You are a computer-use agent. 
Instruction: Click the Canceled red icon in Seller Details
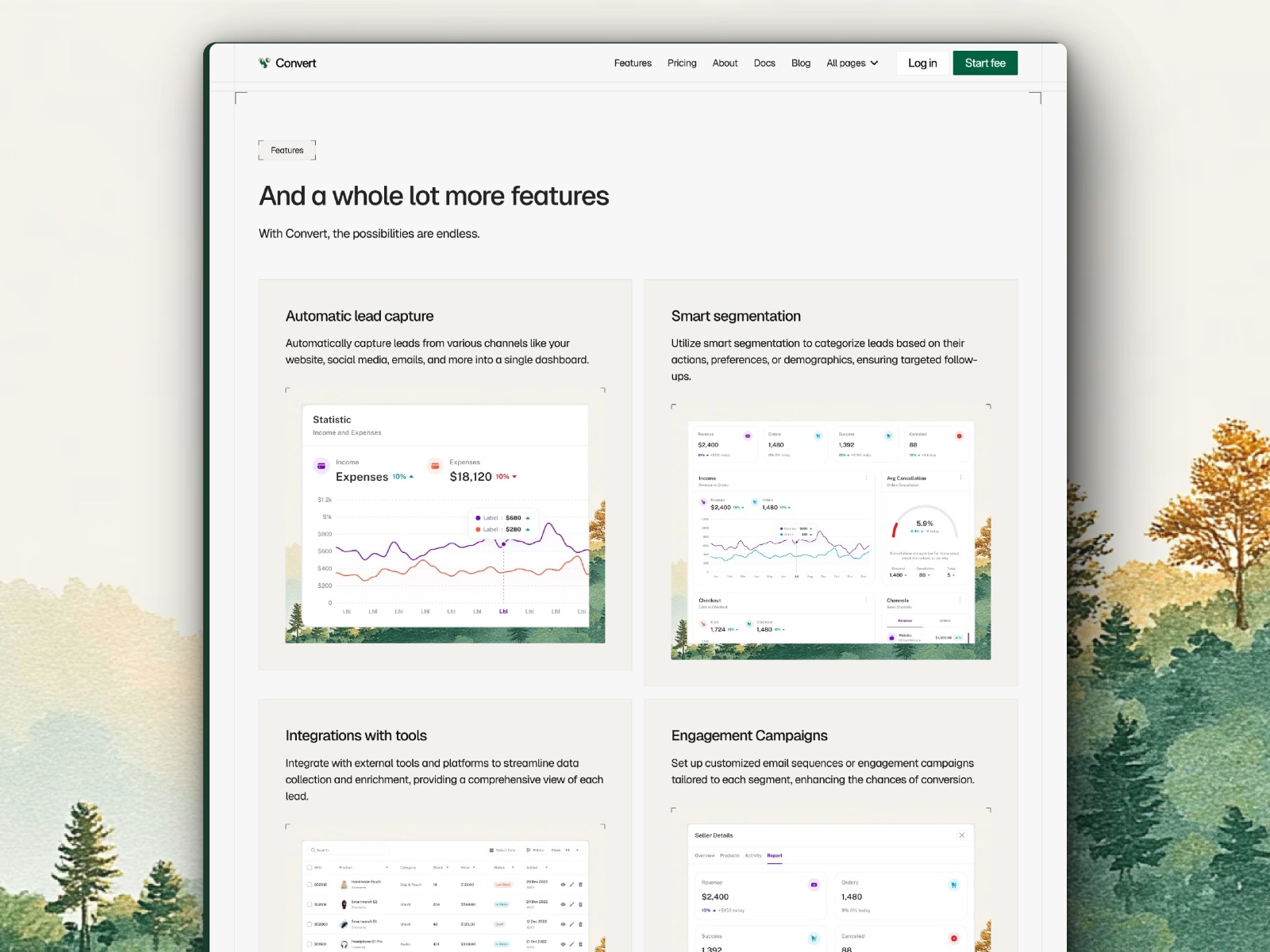(953, 939)
